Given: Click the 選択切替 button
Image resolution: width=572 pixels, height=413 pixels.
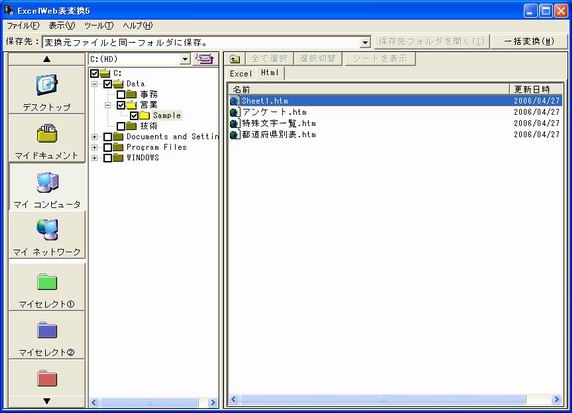Looking at the screenshot, I should [317, 59].
